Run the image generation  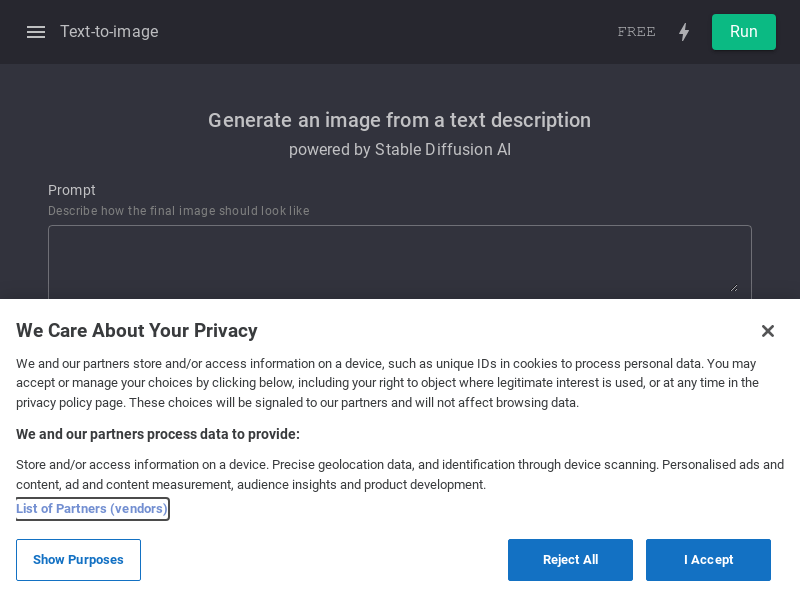coord(743,32)
